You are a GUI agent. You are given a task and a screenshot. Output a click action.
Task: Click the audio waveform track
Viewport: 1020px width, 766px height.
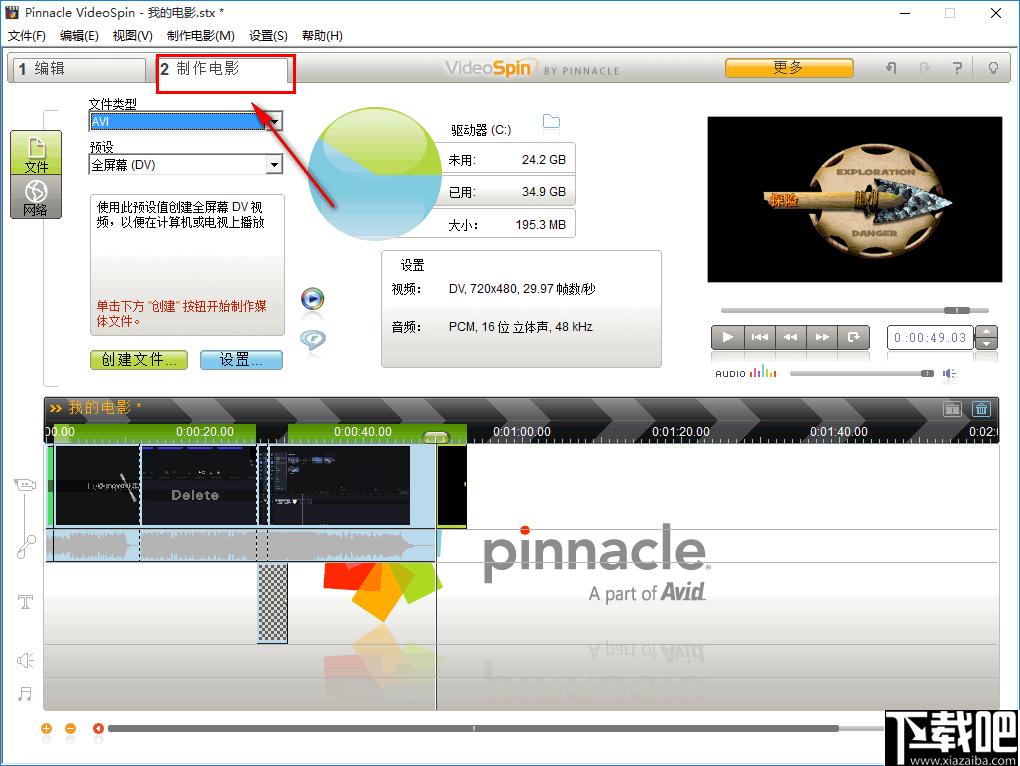pyautogui.click(x=242, y=546)
